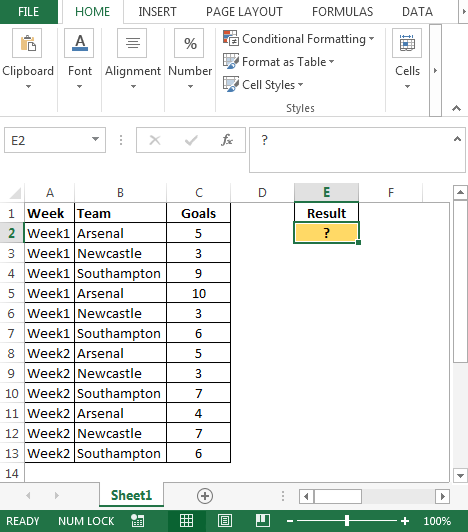The height and width of the screenshot is (532, 468).
Task: Open the Clipboard paste icon group
Action: coord(27,43)
